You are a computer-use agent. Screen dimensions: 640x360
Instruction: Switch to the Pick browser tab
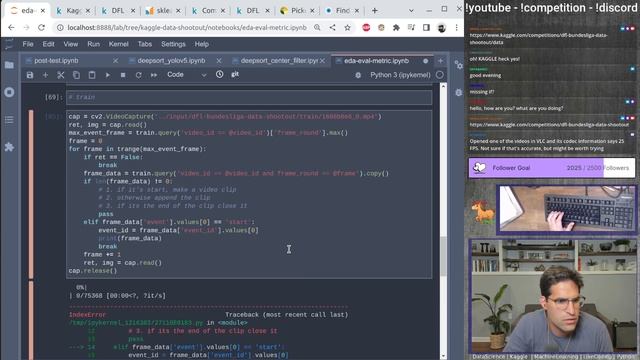pyautogui.click(x=297, y=11)
